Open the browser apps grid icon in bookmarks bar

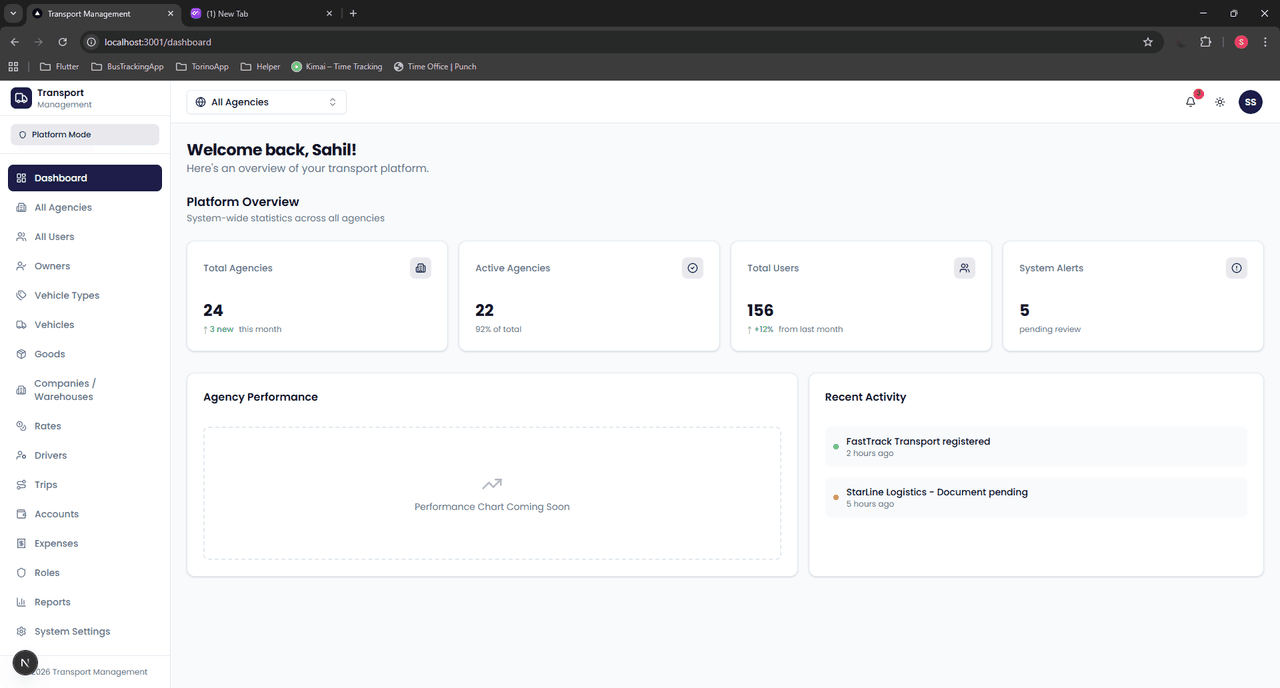[13, 67]
